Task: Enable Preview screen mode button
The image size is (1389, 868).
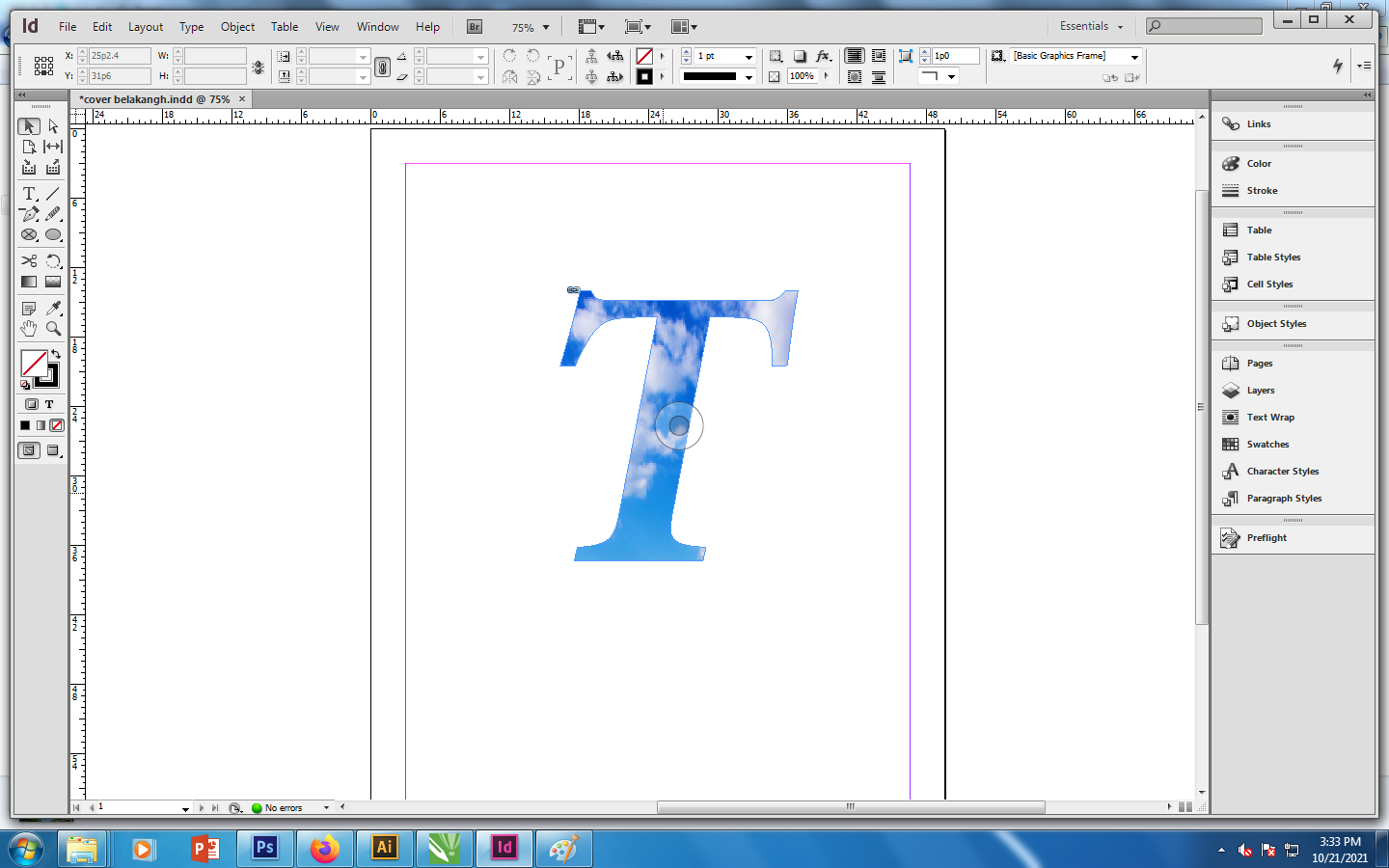Action: [53, 450]
